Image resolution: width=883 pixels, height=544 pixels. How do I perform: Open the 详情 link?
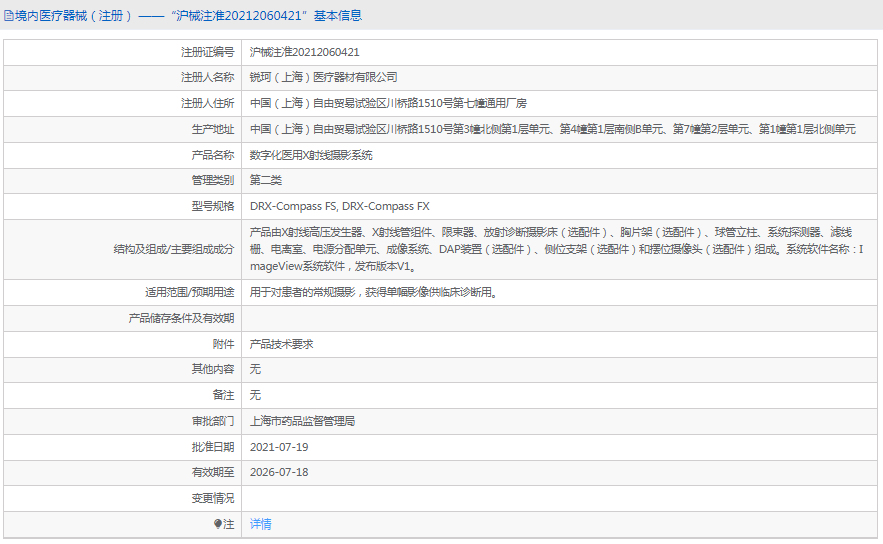261,524
